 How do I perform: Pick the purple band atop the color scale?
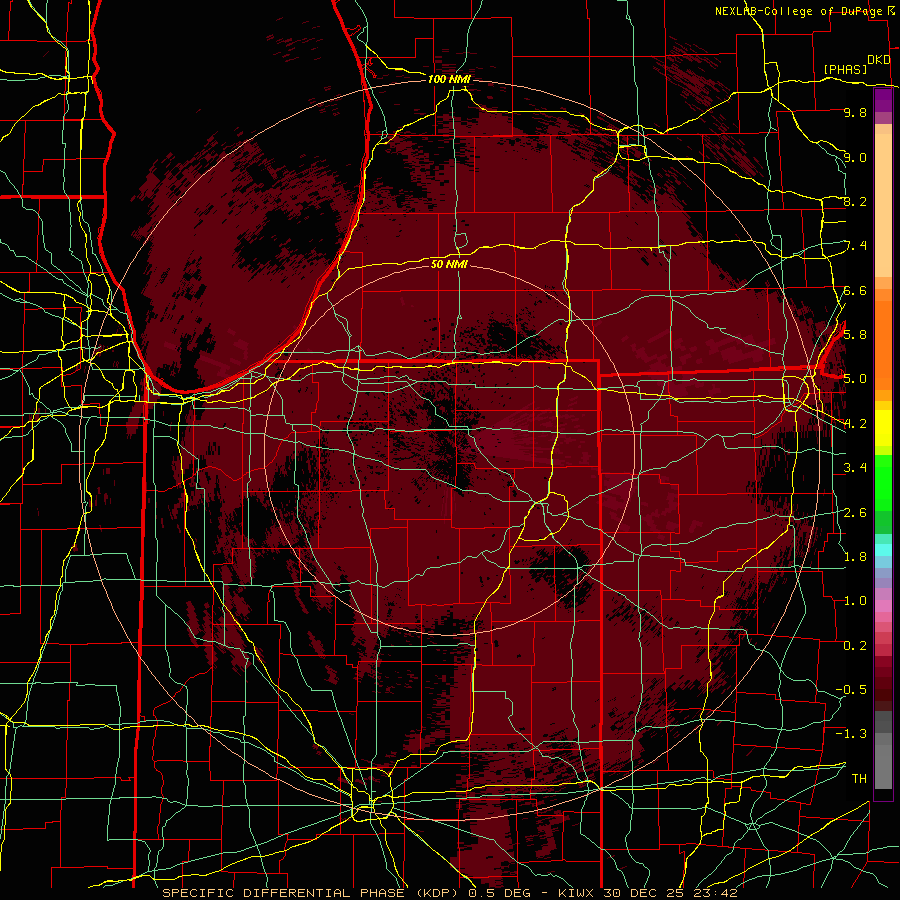point(883,100)
